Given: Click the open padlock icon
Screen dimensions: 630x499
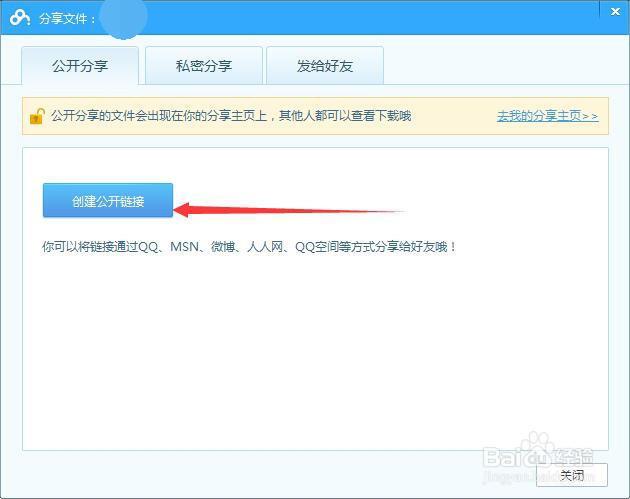Looking at the screenshot, I should [37, 116].
